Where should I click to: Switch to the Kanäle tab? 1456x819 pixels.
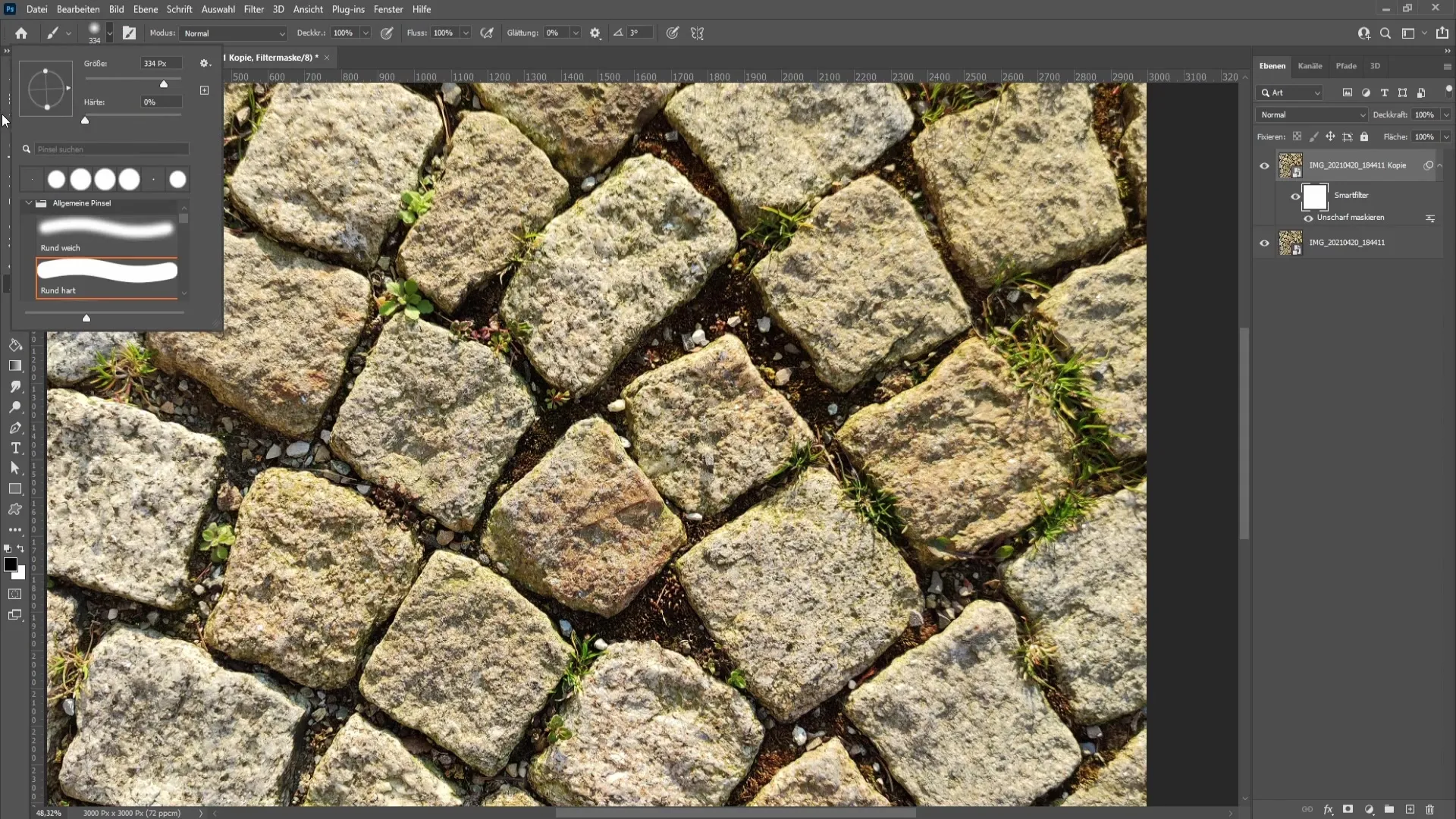pyautogui.click(x=1310, y=65)
